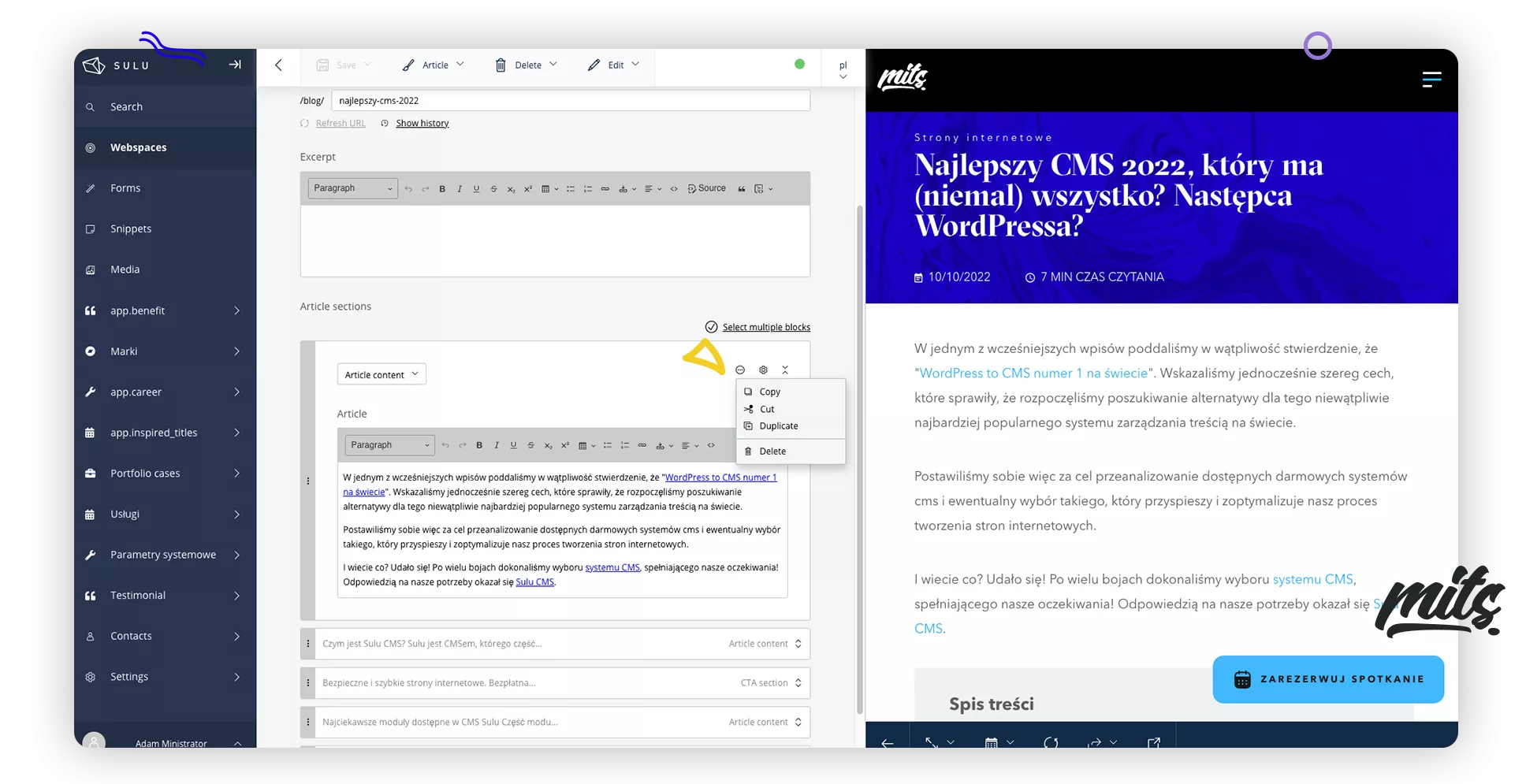Open the Article content block type dropdown
This screenshot has width=1526, height=784.
(x=381, y=375)
